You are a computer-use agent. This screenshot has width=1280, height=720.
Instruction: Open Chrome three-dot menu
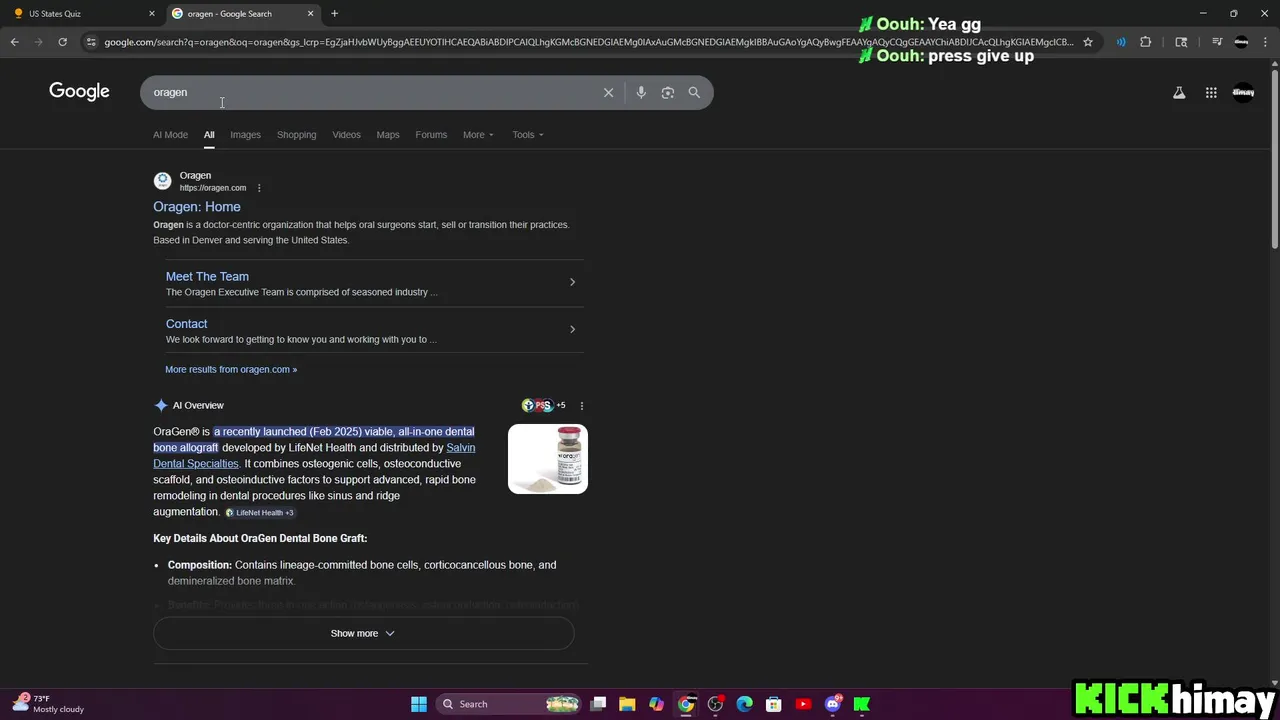[1264, 42]
